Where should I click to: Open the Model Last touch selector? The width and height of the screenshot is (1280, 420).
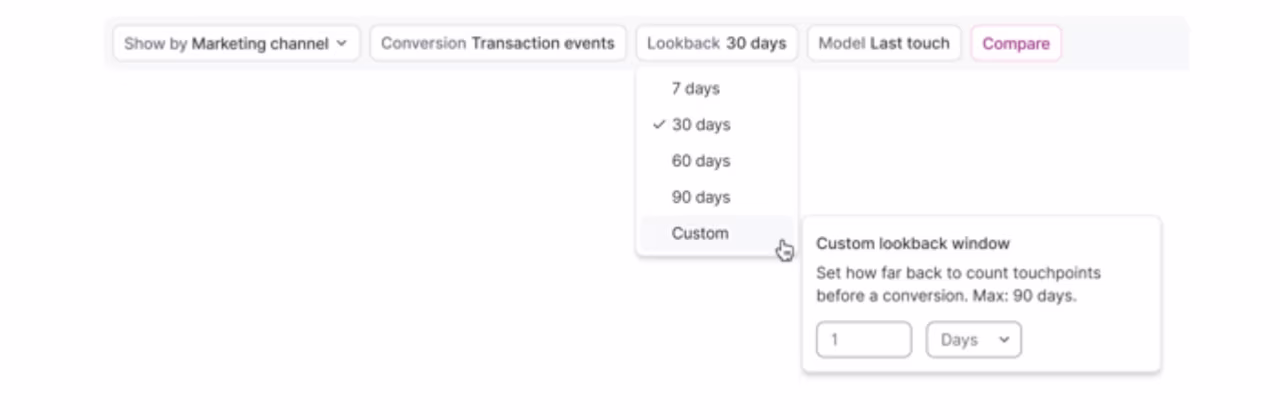point(884,43)
